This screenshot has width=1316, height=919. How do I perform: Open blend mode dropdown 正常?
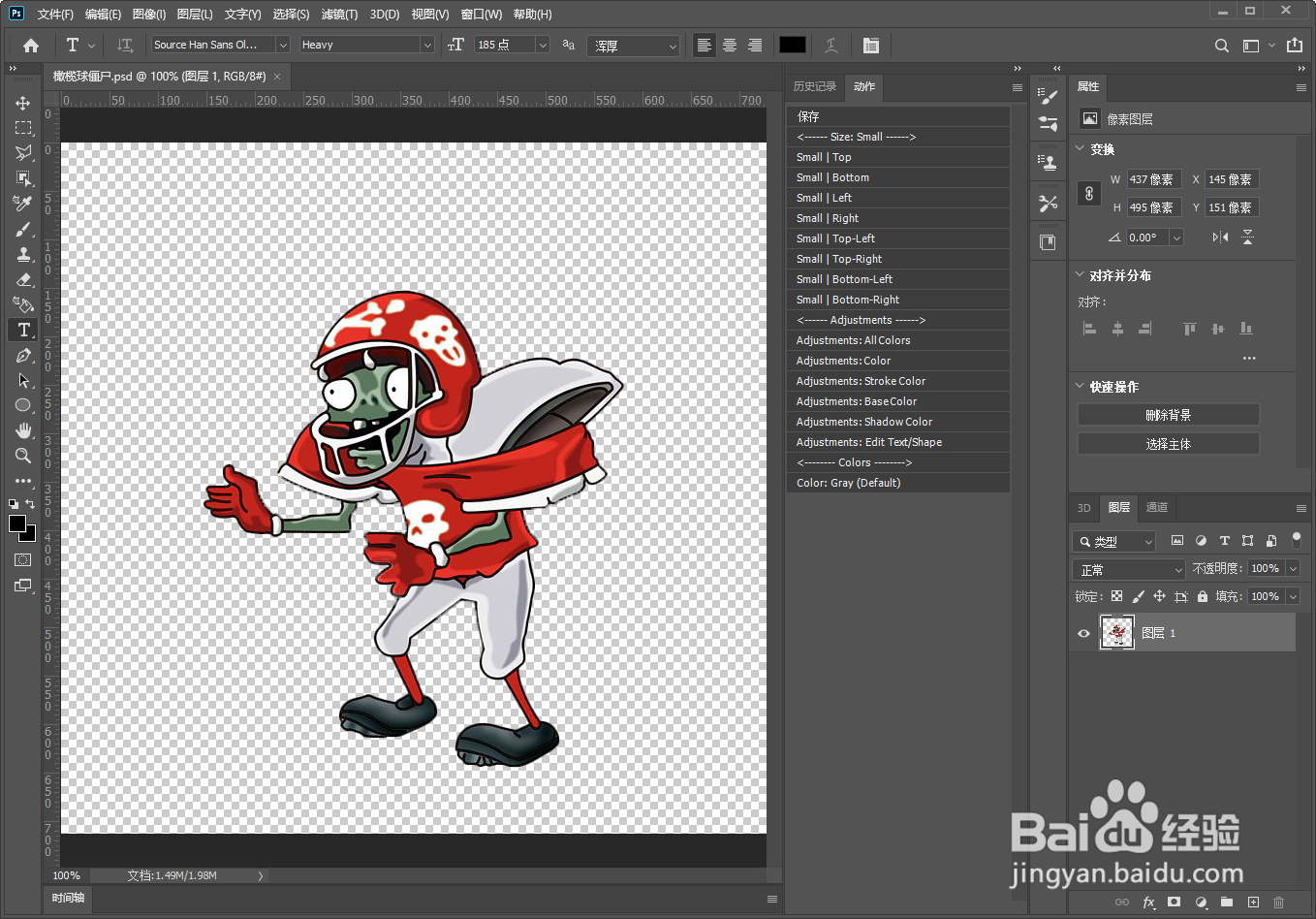pyautogui.click(x=1129, y=569)
